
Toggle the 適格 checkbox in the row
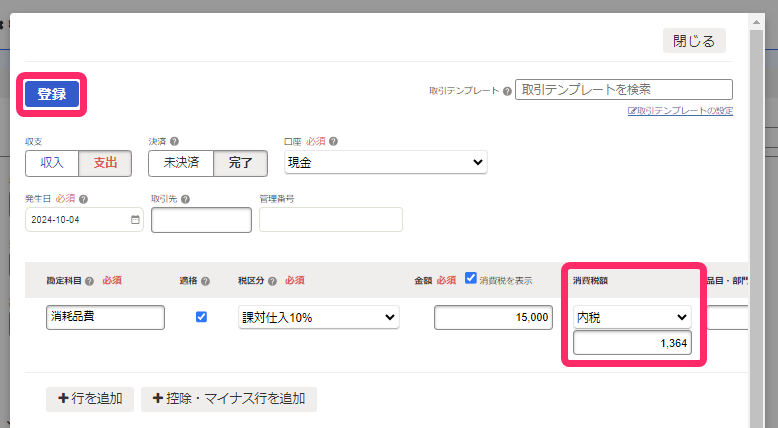[x=201, y=317]
